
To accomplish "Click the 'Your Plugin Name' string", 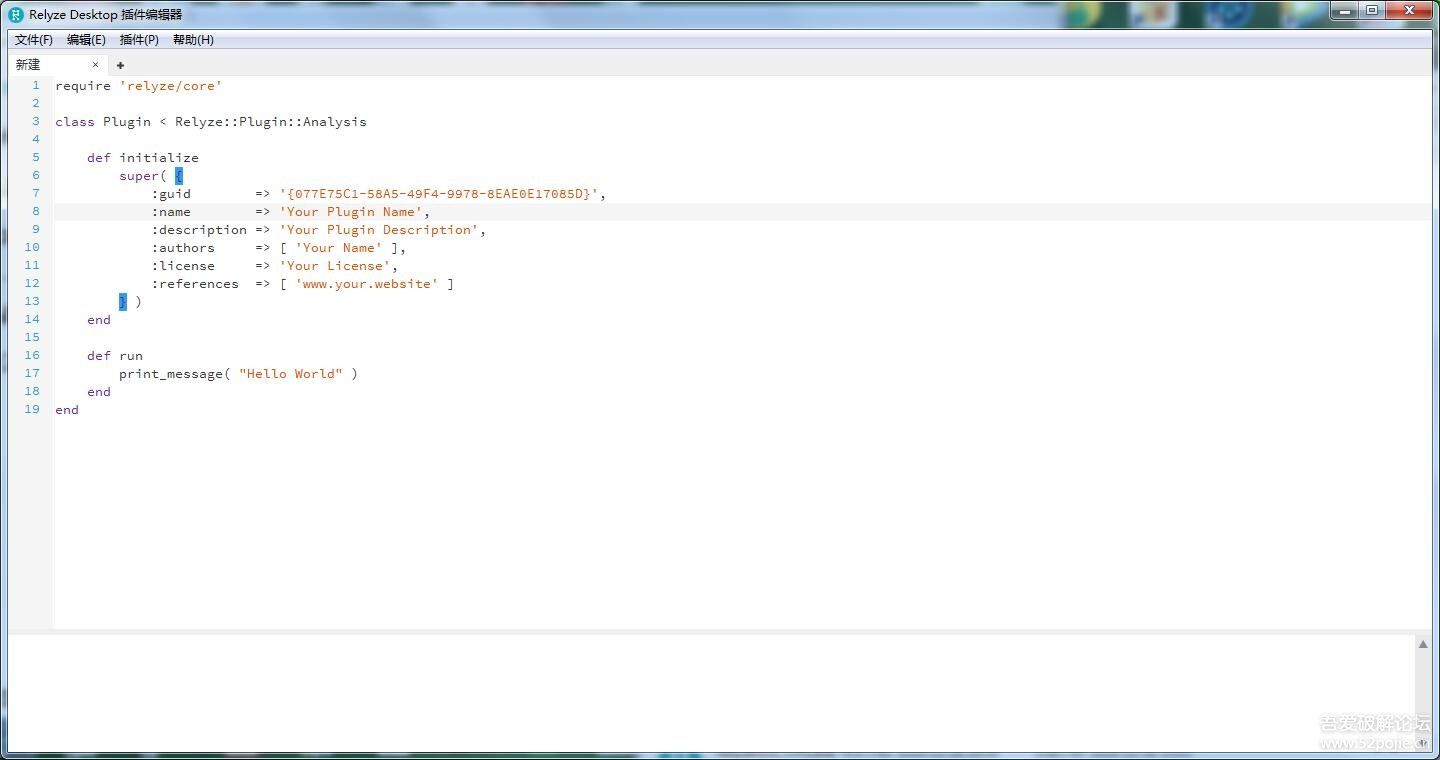I will [x=351, y=212].
